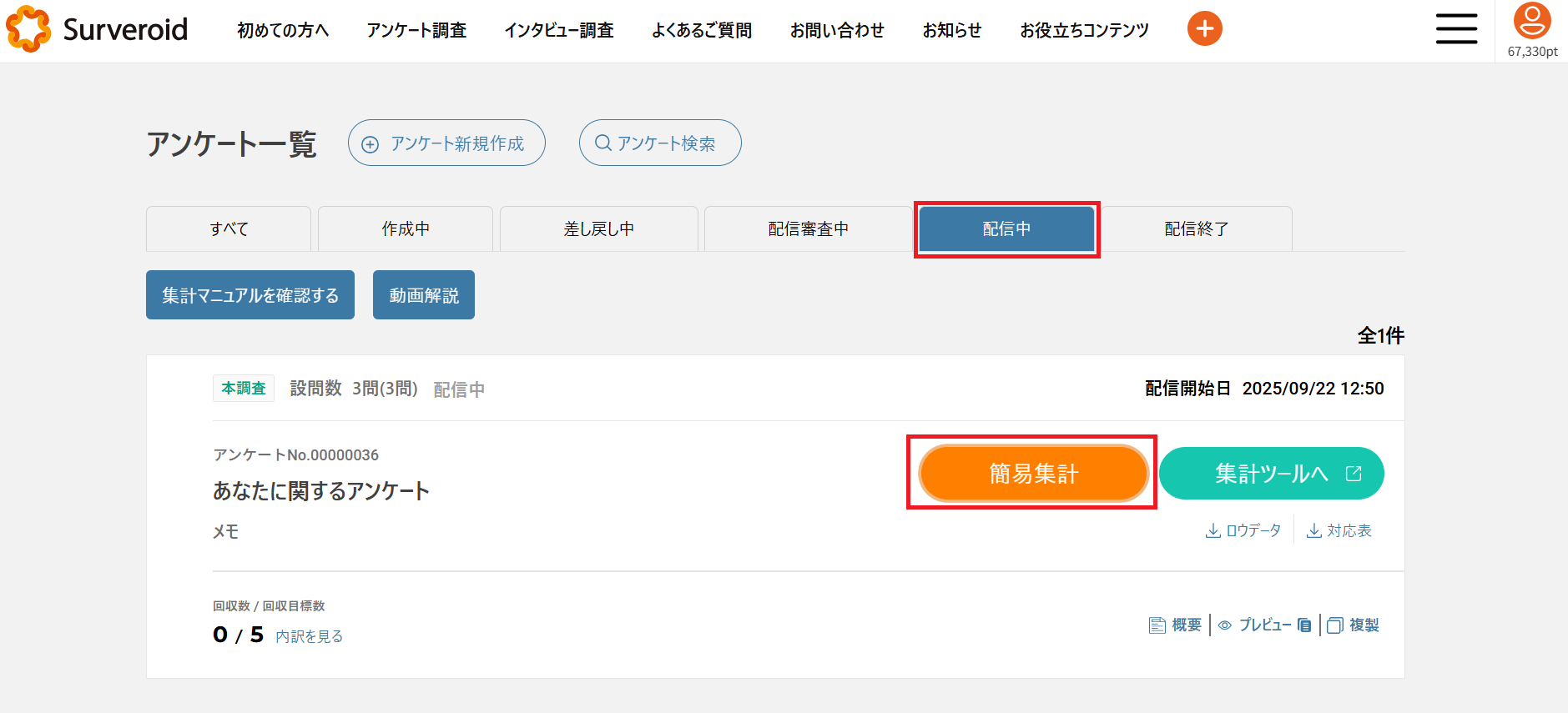1568x713 pixels.
Task: Open 集計ツールへ external tool
Action: 1271,474
